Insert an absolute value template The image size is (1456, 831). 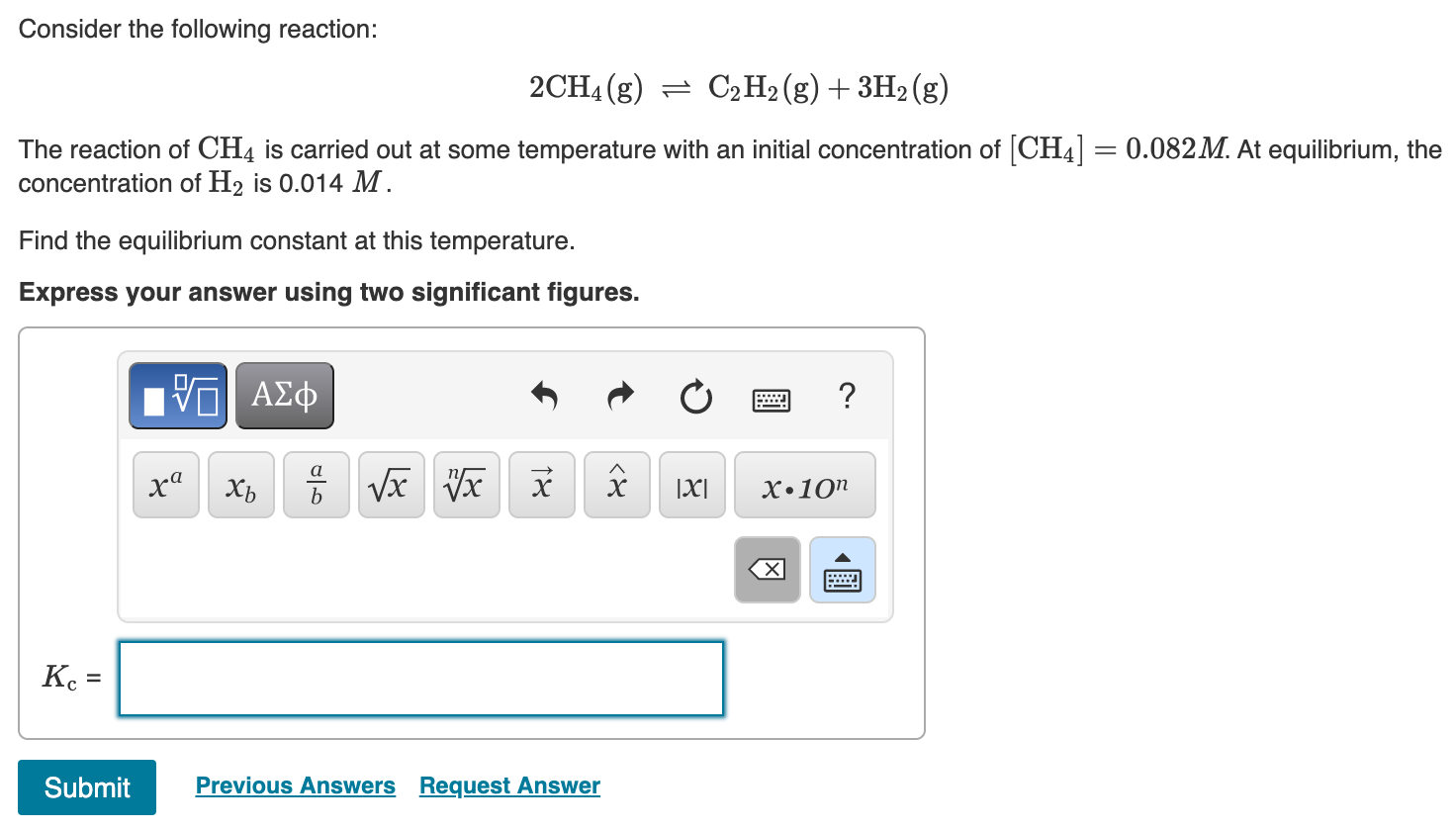[x=691, y=484]
